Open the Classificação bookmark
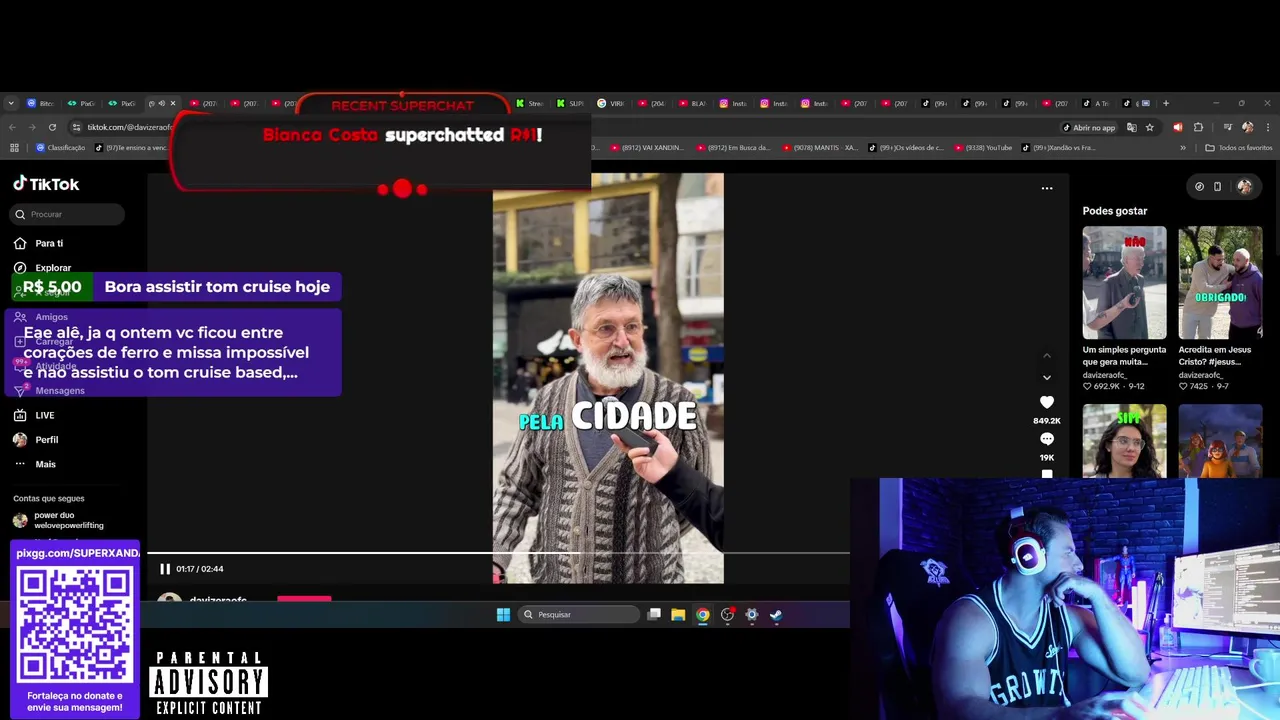The width and height of the screenshot is (1280, 720). click(60, 148)
